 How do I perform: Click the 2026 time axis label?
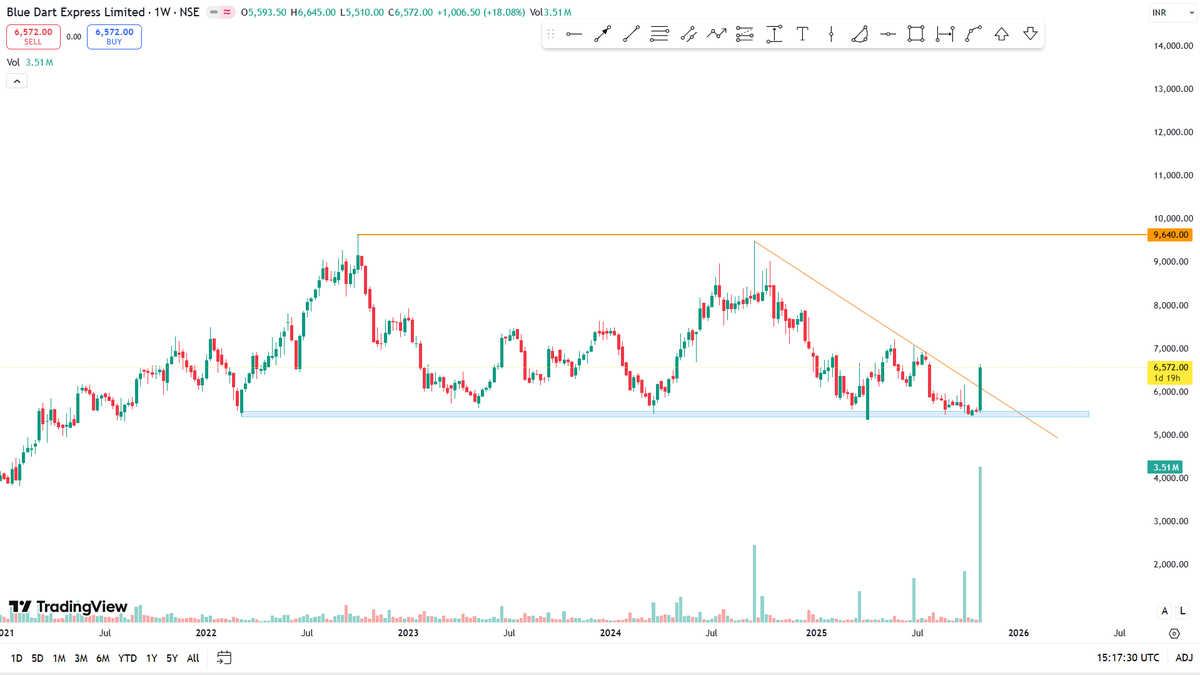1019,633
